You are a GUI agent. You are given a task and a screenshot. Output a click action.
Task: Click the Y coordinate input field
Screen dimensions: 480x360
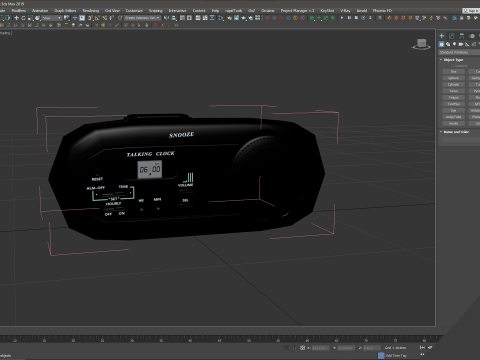pos(346,348)
